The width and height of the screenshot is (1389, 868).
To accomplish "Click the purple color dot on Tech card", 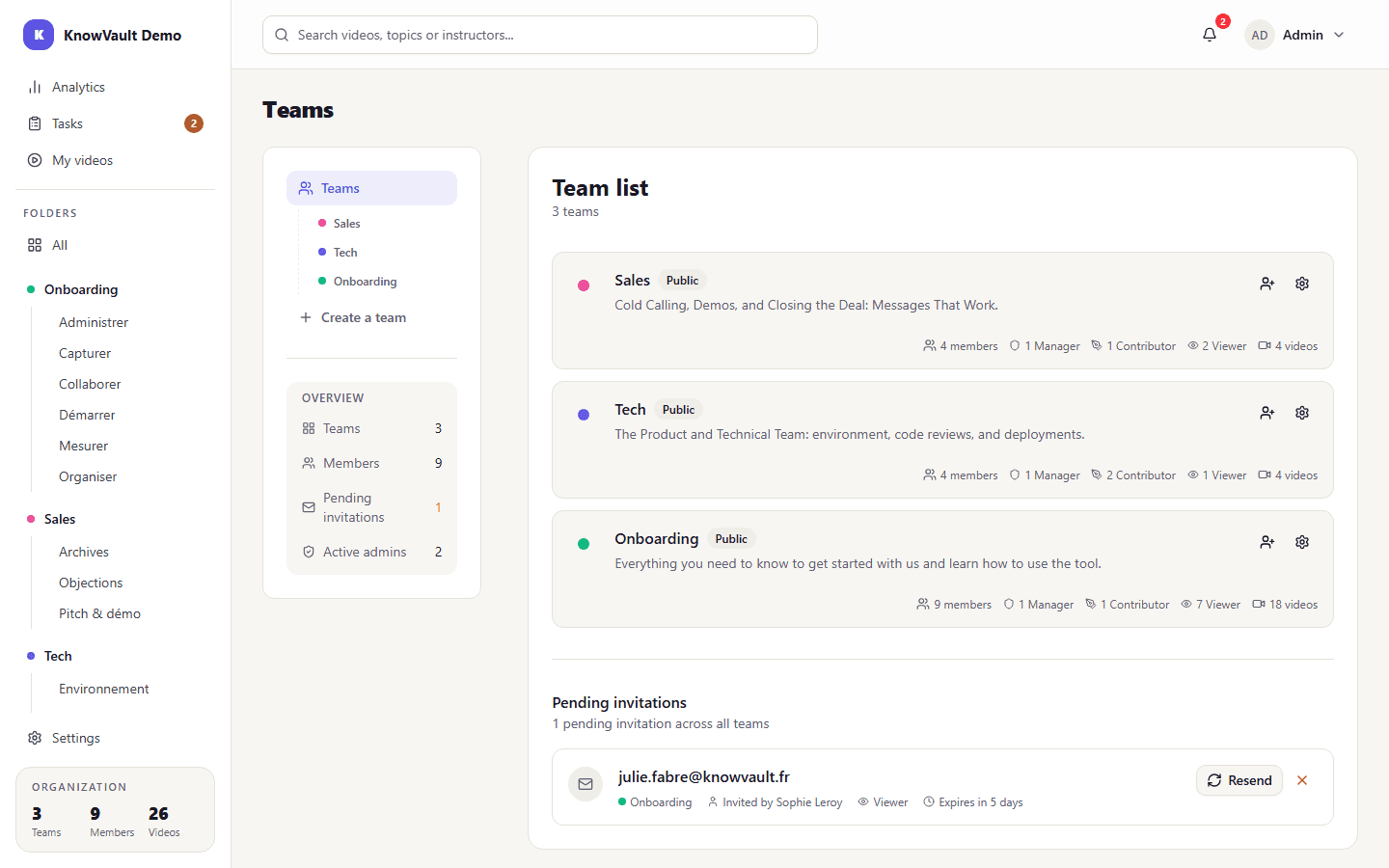I will [584, 415].
